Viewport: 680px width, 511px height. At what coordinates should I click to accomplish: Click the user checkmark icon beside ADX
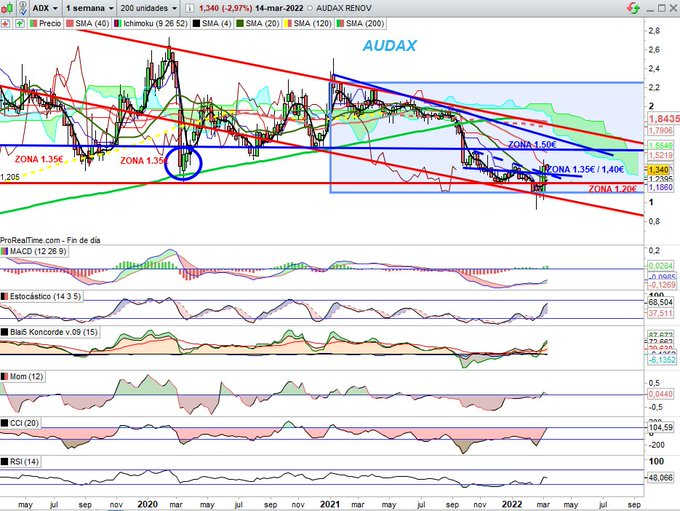23,8
